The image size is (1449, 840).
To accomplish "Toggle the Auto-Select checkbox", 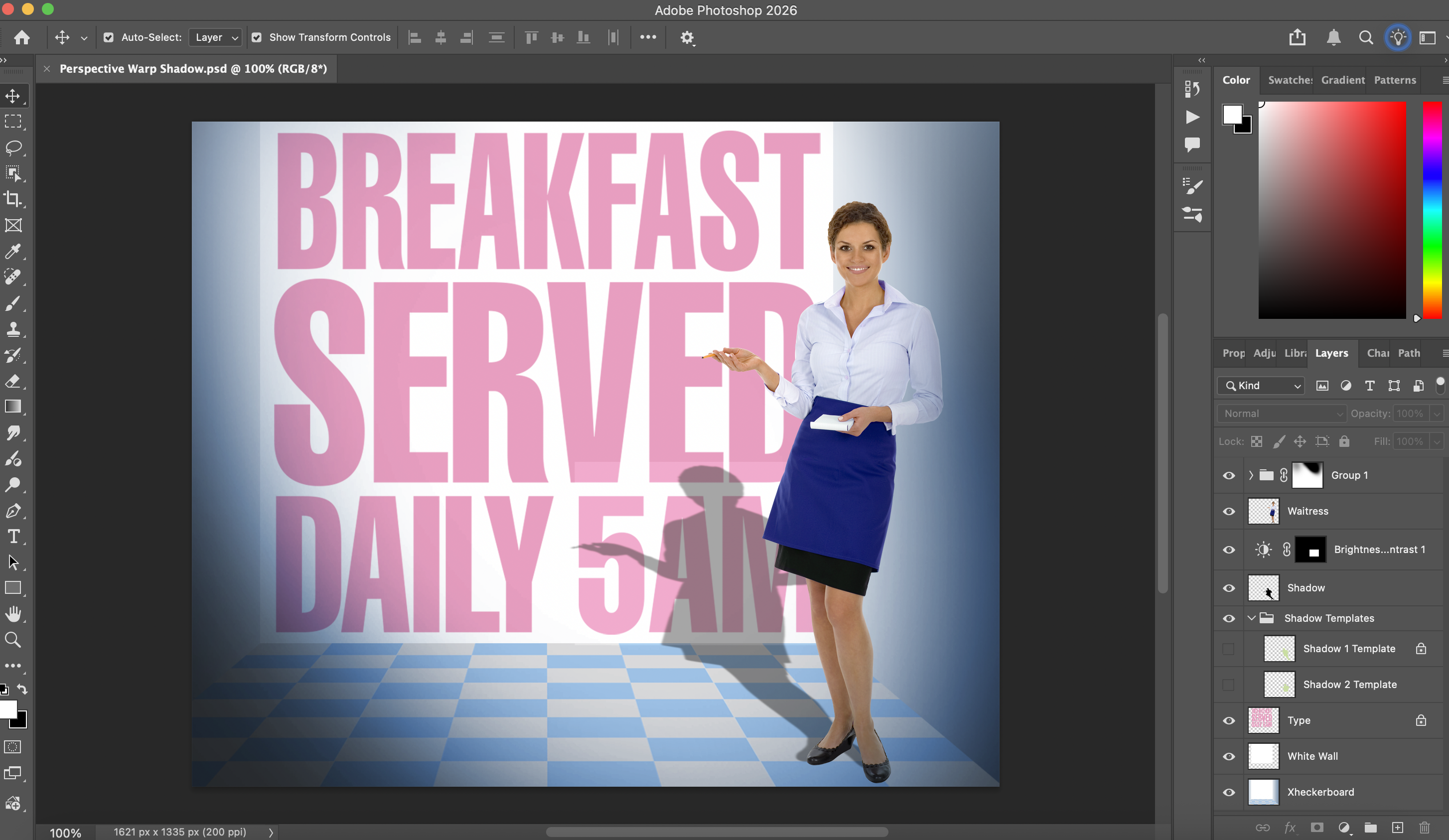I will [108, 37].
